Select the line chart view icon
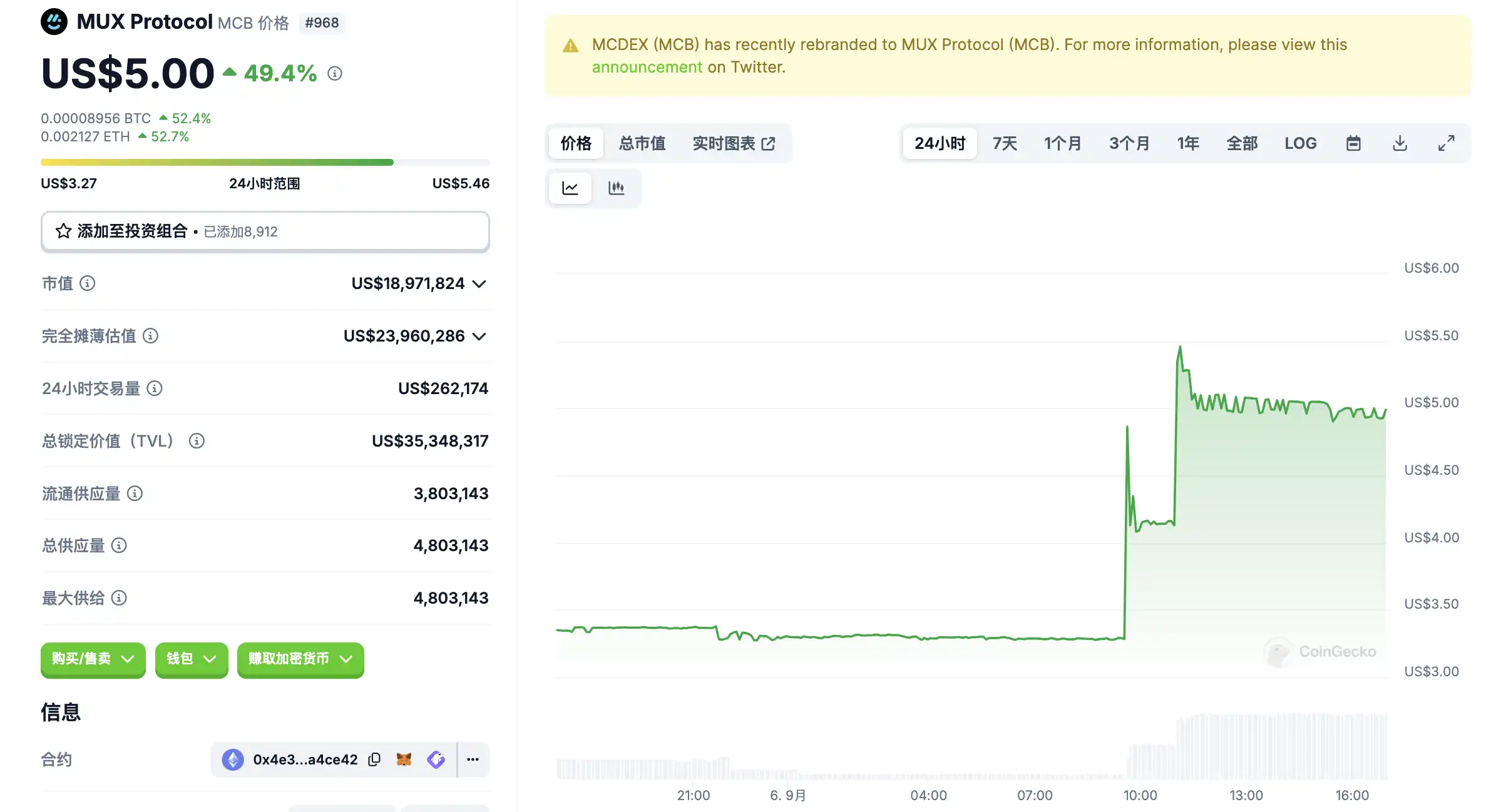The image size is (1501, 812). [570, 188]
